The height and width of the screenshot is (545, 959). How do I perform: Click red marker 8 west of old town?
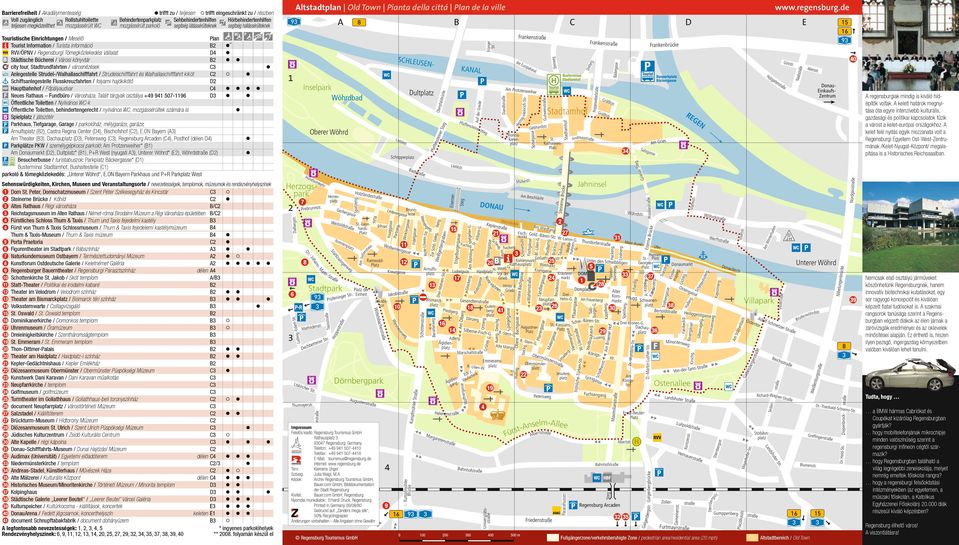[305, 262]
